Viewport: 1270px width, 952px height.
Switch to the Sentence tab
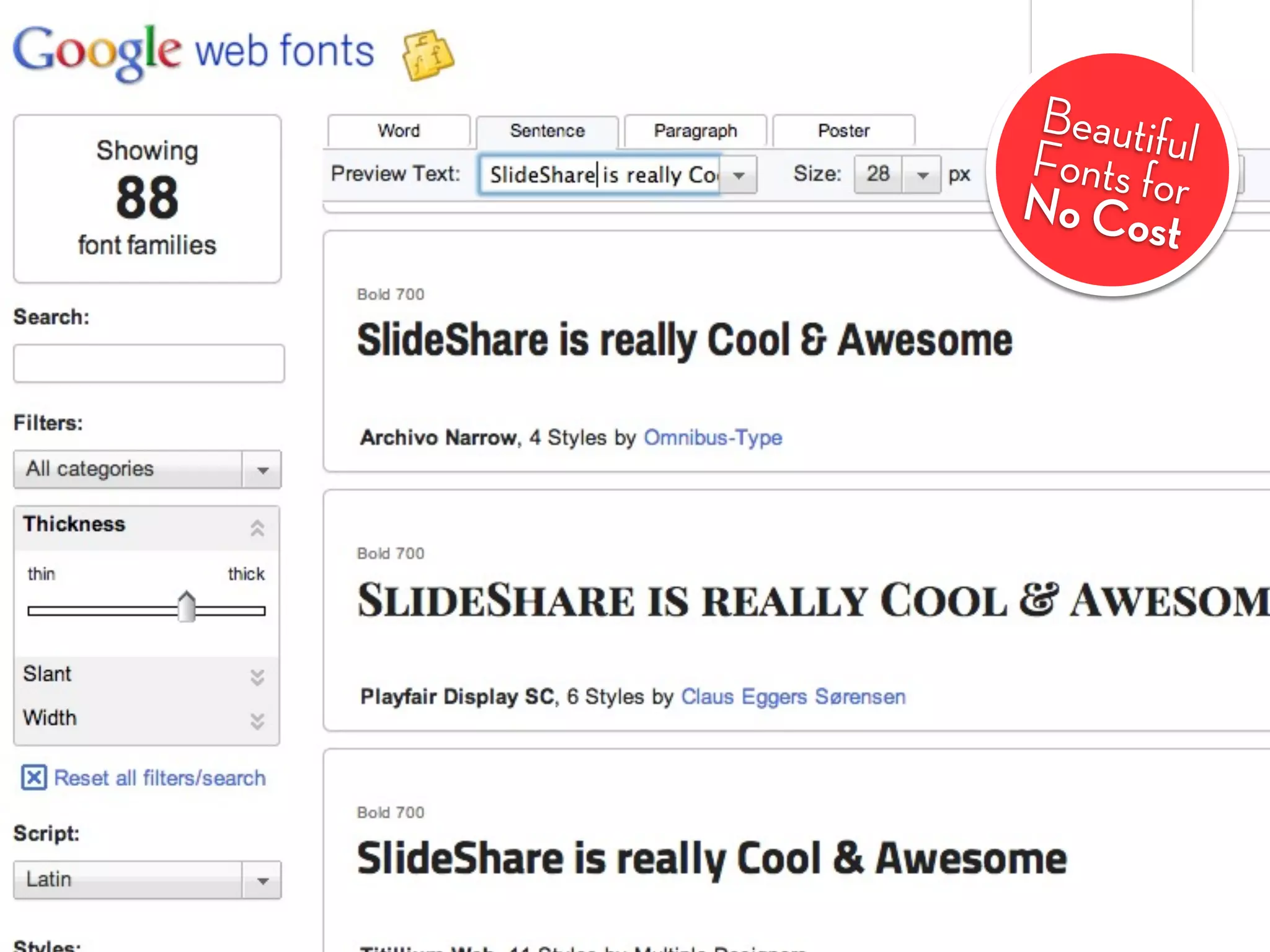(x=547, y=131)
